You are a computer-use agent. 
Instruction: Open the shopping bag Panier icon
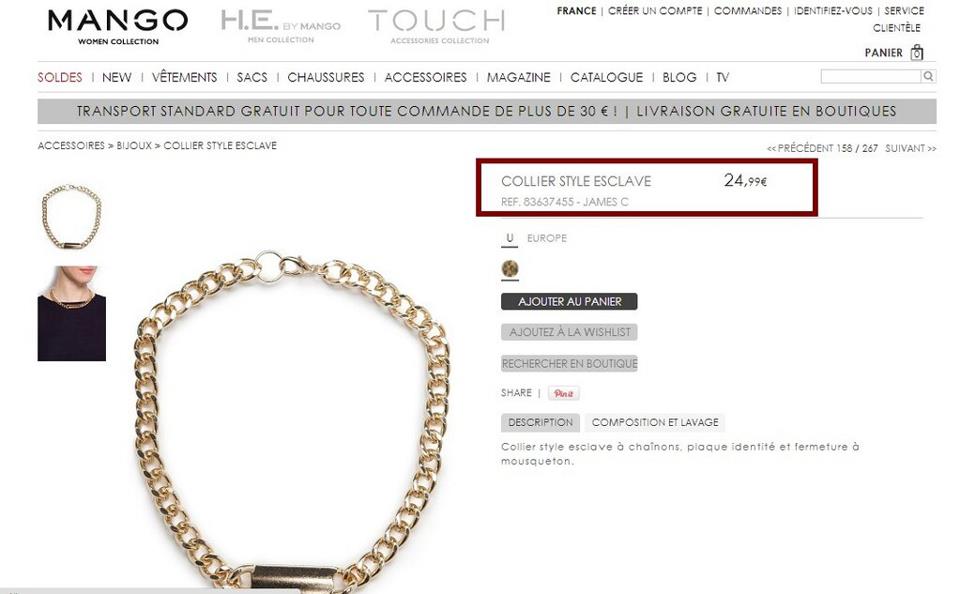coord(916,53)
